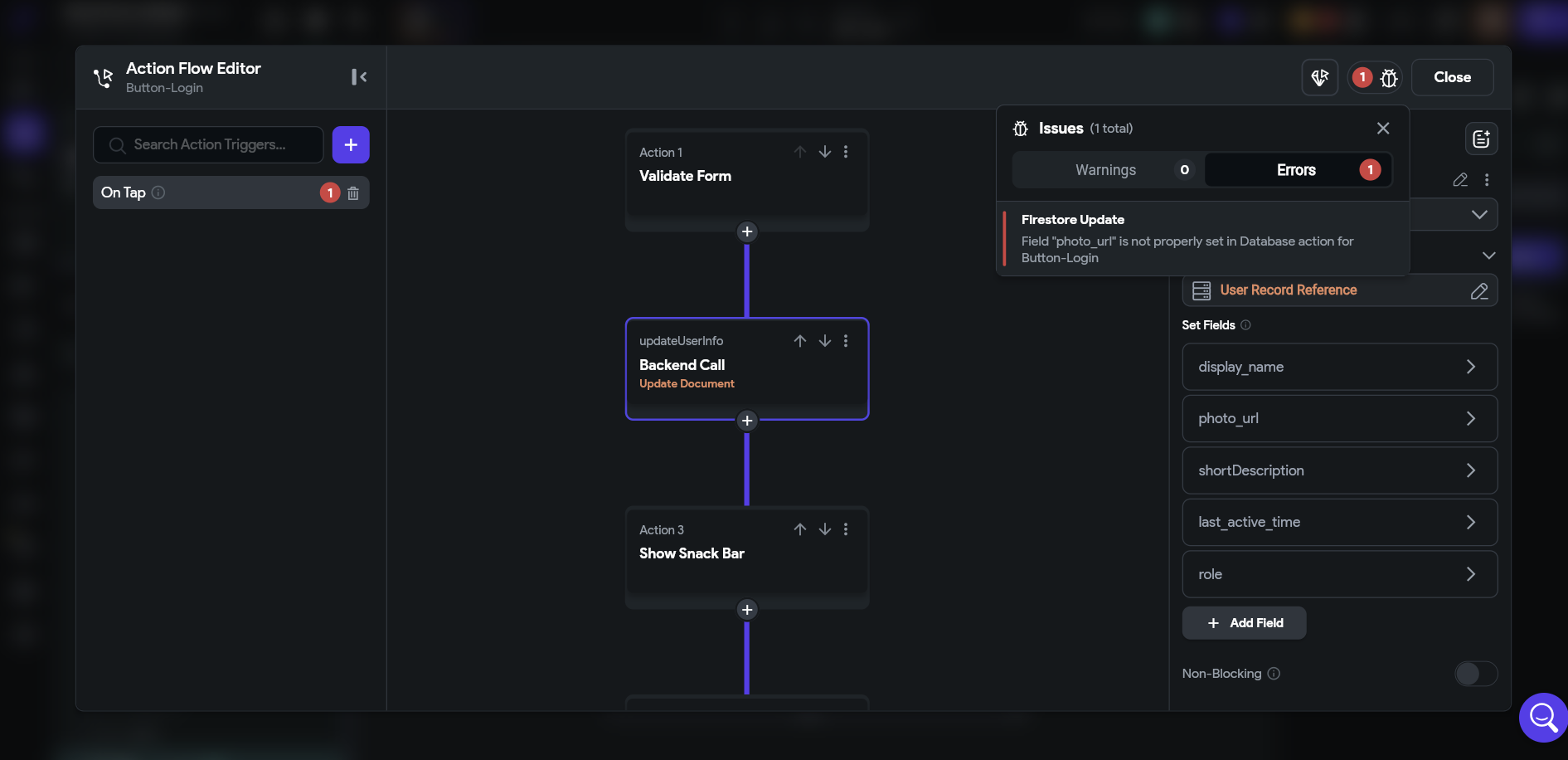The height and width of the screenshot is (760, 1568).
Task: Select the Show Snack Bar action card
Action: 747,558
